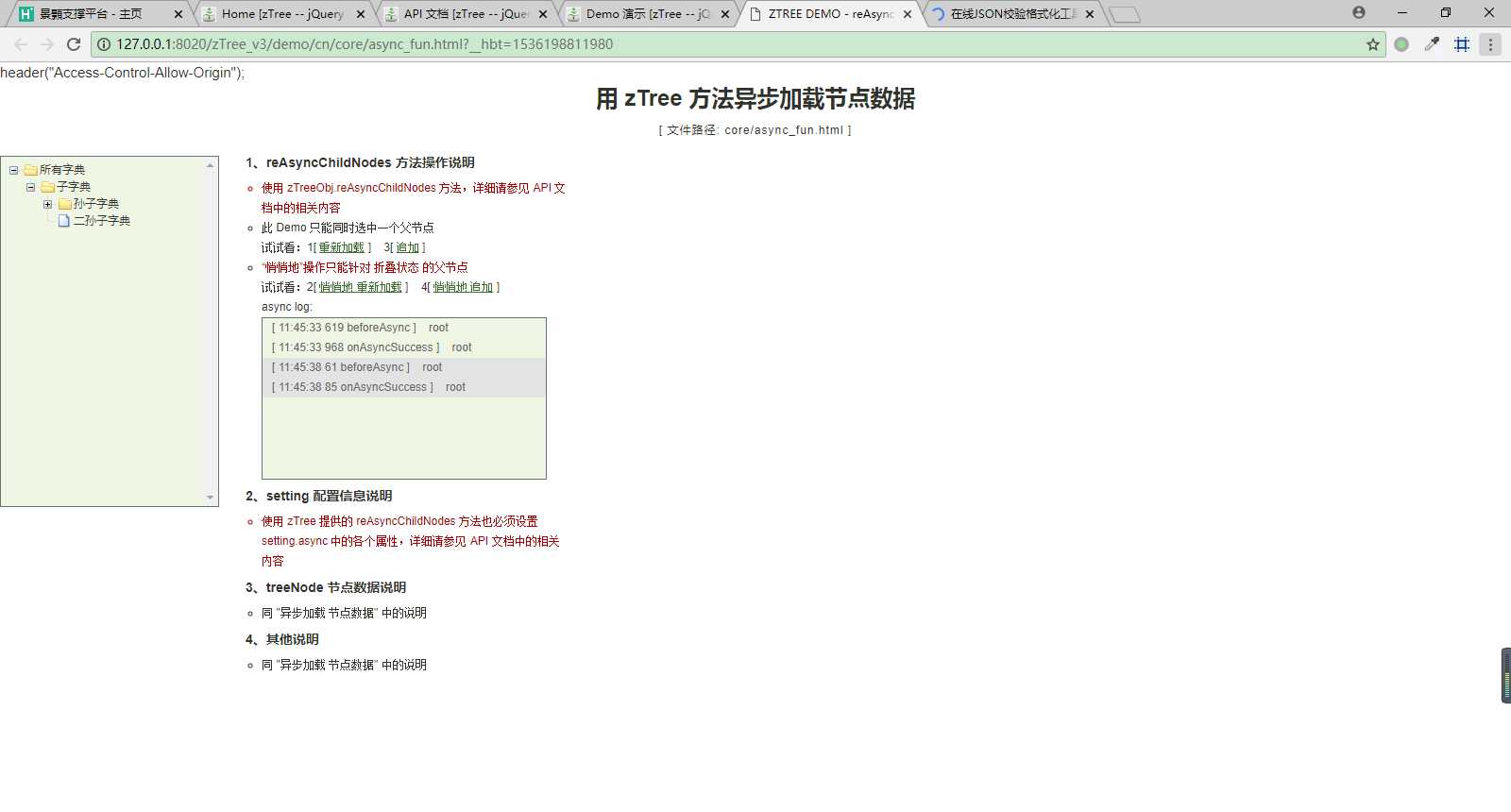The height and width of the screenshot is (812, 1511).
Task: Select the 二孙子字典 file icon
Action: [x=64, y=221]
